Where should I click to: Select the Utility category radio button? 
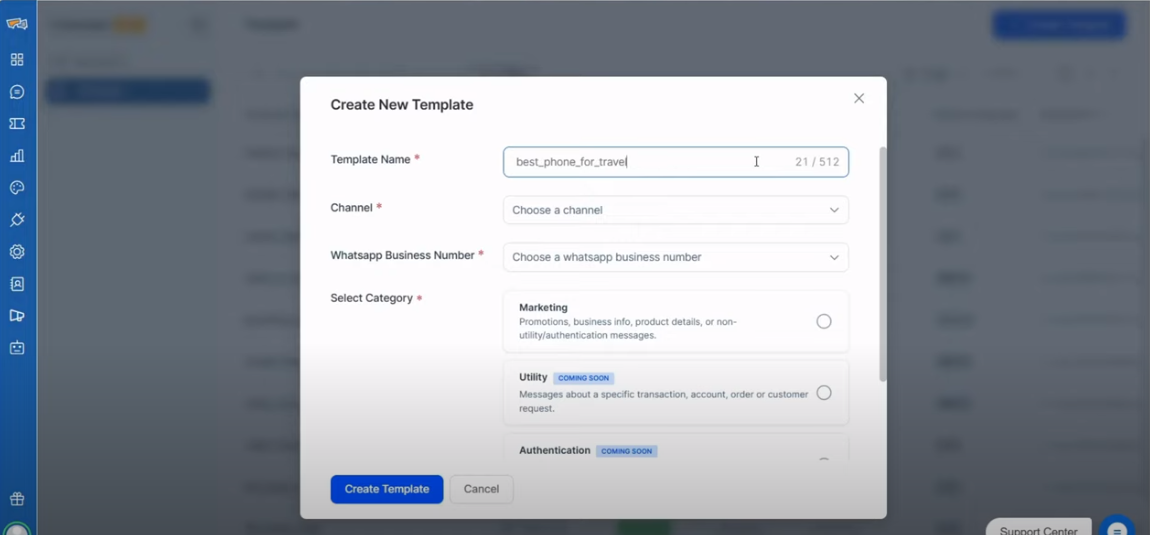click(824, 393)
